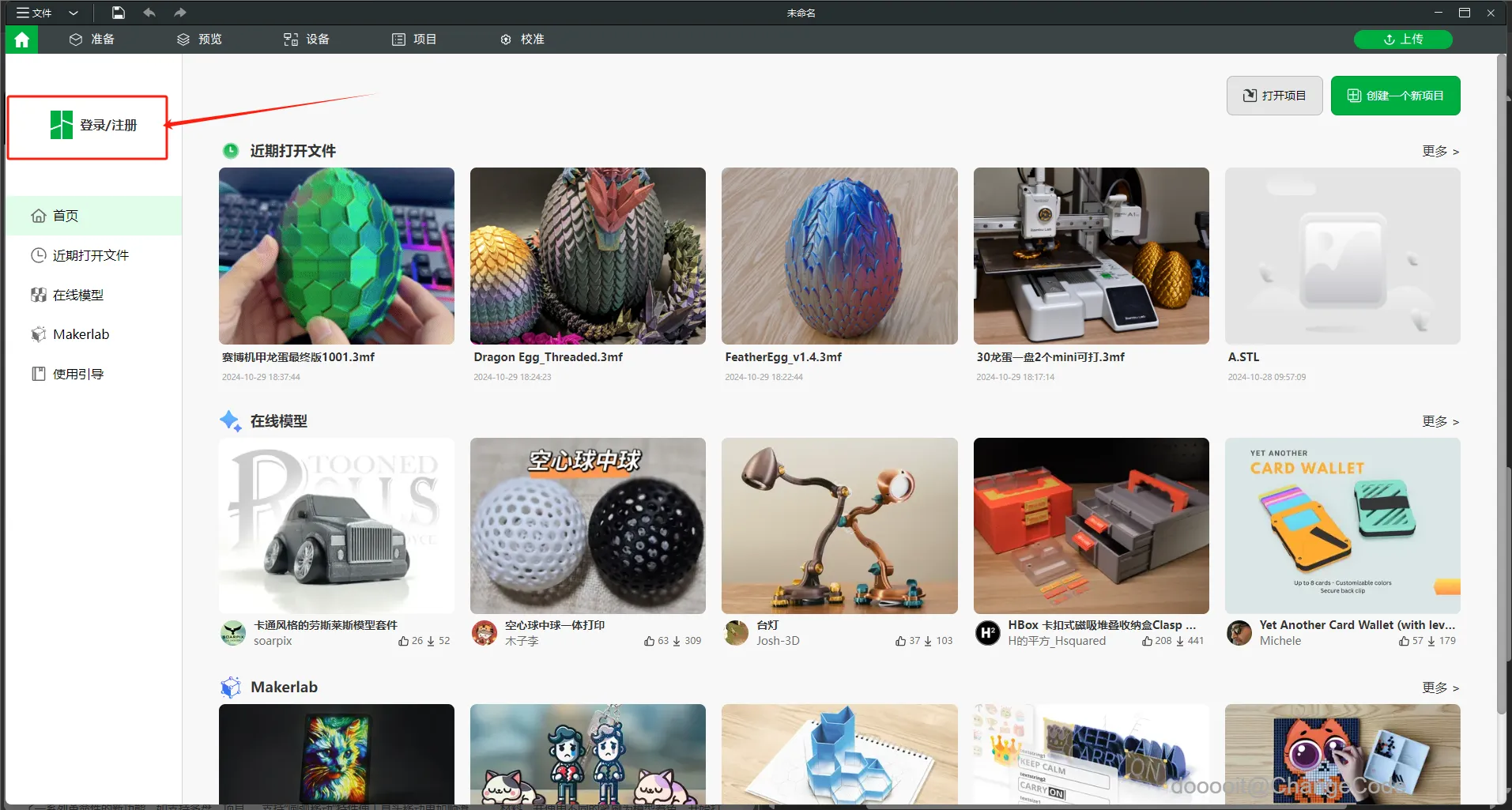Open the HBox storage box model thumbnail

1092,526
